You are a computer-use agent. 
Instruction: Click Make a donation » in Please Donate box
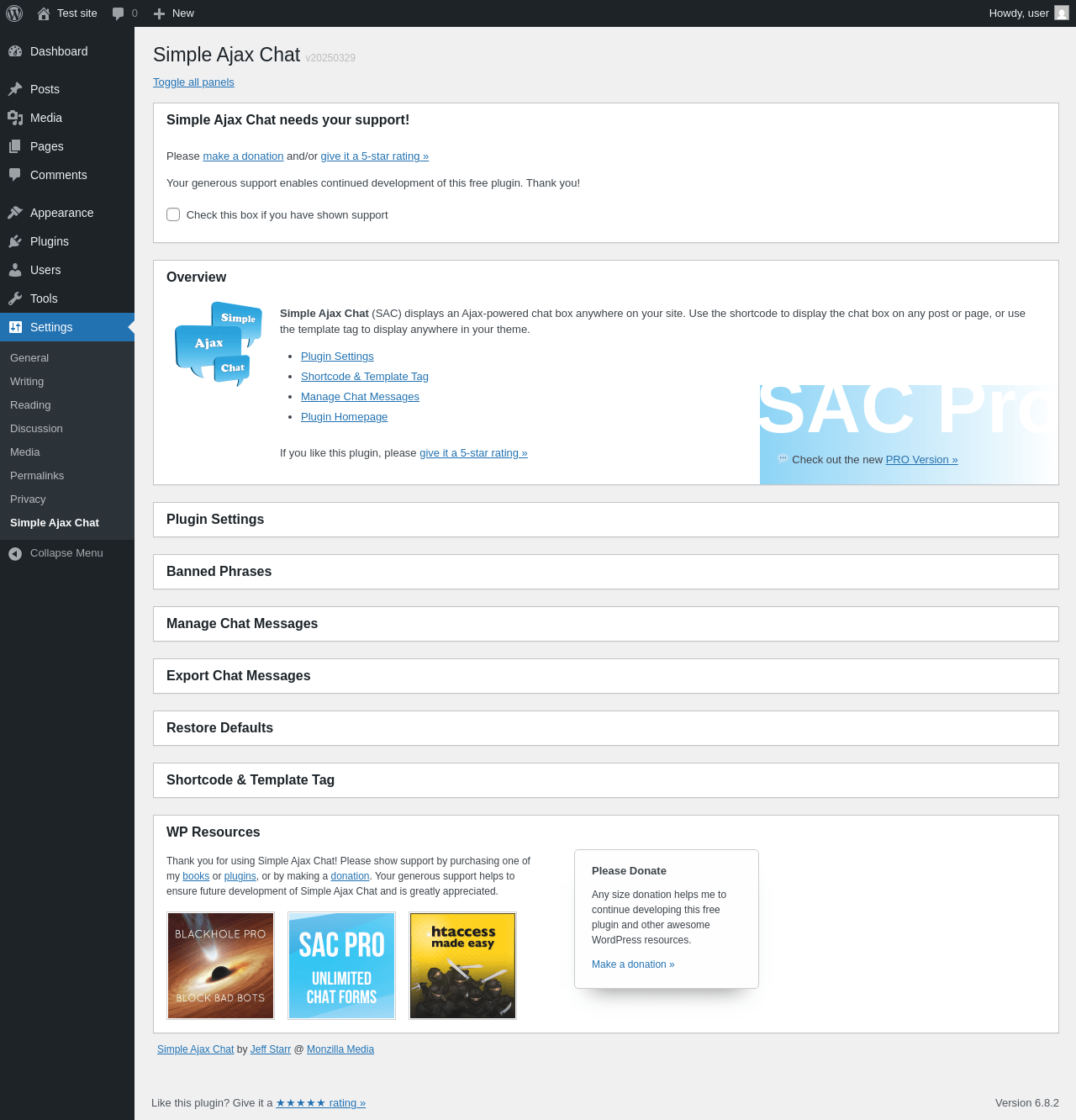(x=633, y=964)
